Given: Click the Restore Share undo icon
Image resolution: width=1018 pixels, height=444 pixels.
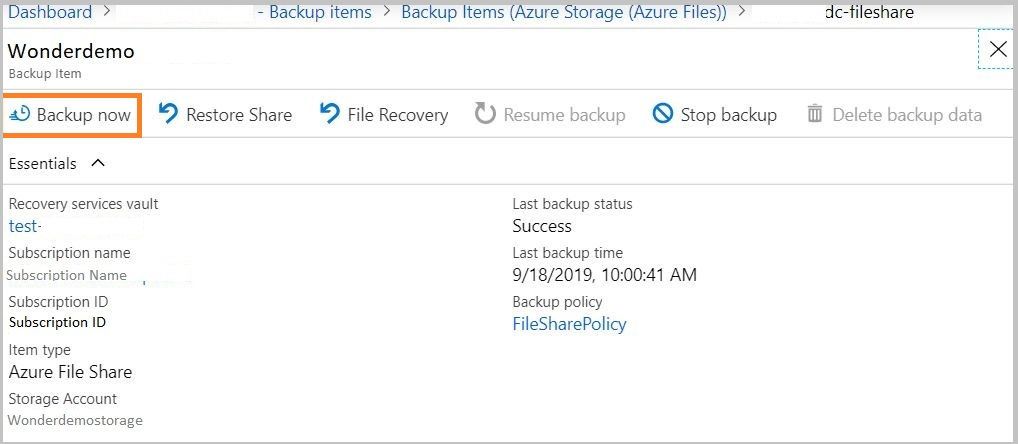Looking at the screenshot, I should pos(168,114).
